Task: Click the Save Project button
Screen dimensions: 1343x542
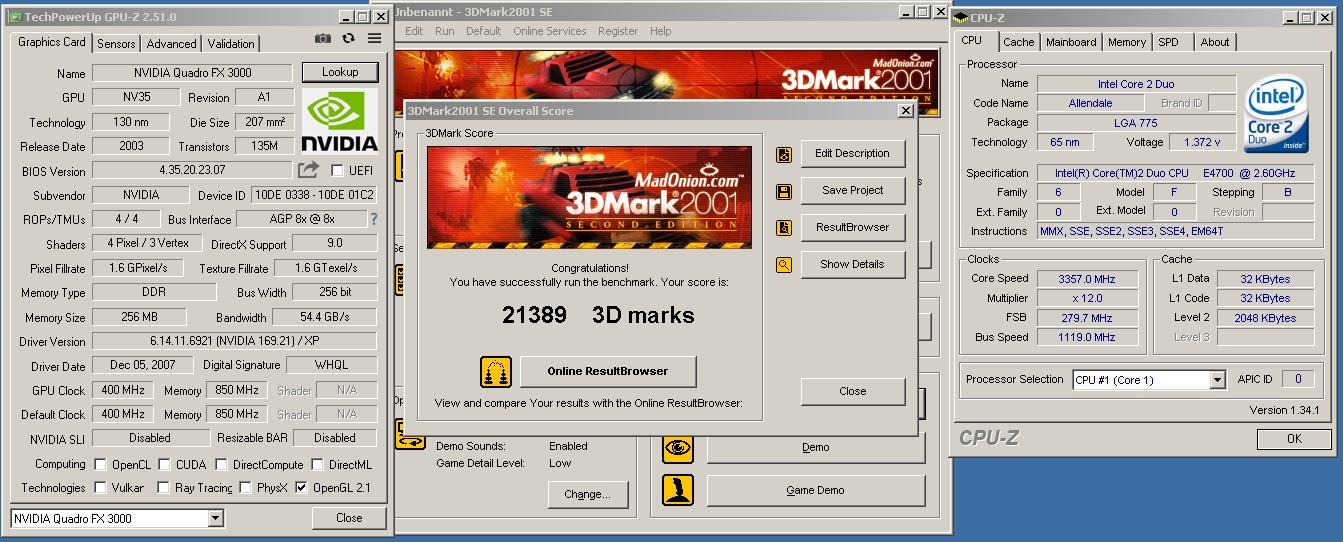Action: pos(852,191)
